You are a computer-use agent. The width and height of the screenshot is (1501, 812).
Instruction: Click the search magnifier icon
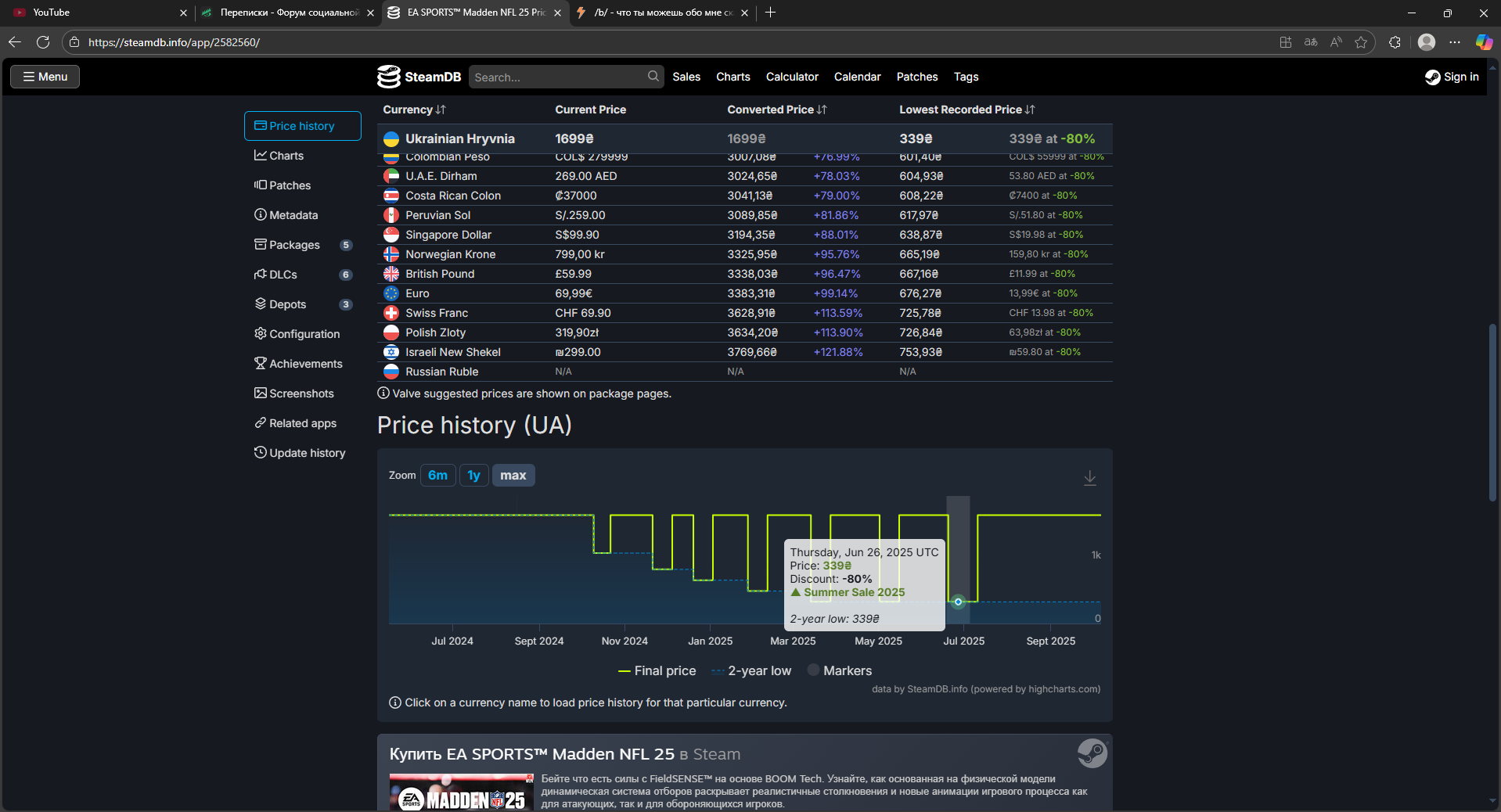pyautogui.click(x=653, y=77)
